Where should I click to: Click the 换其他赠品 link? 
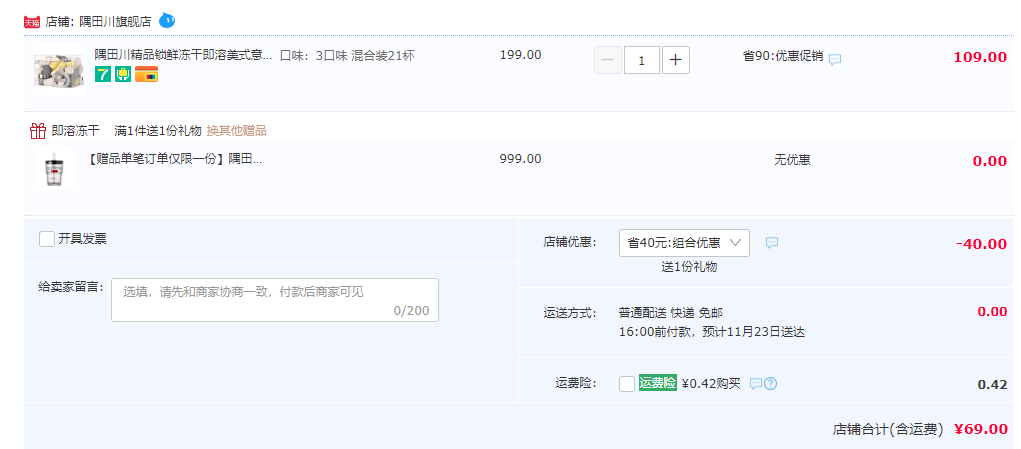[236, 131]
